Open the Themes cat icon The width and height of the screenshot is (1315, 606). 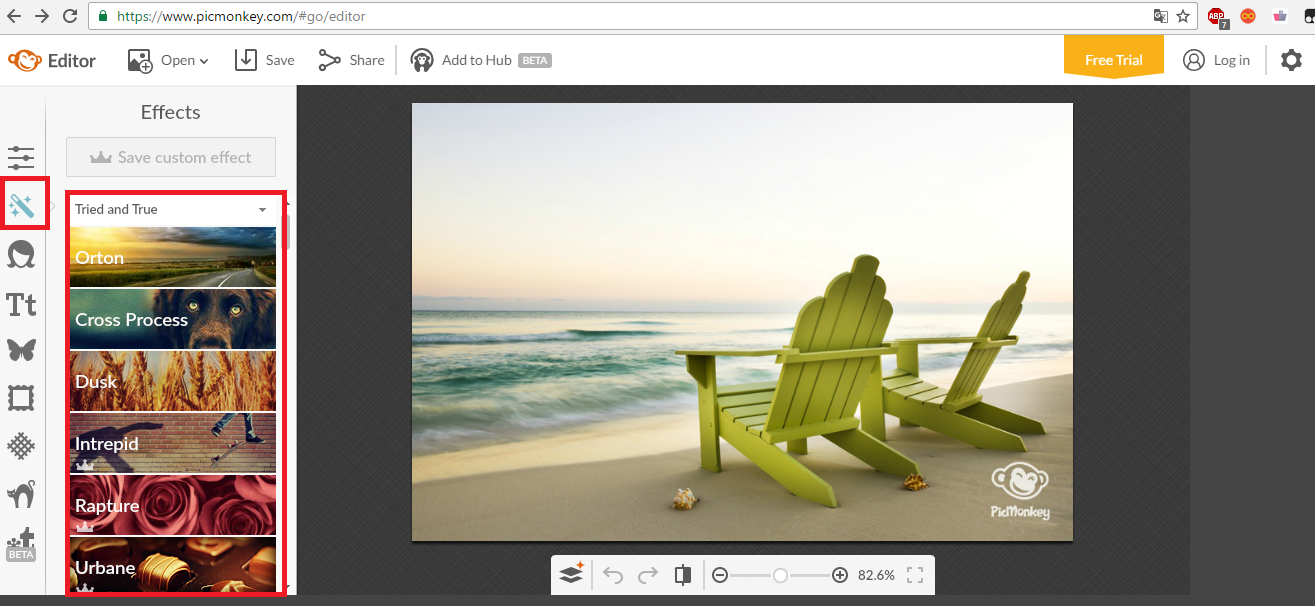[21, 494]
